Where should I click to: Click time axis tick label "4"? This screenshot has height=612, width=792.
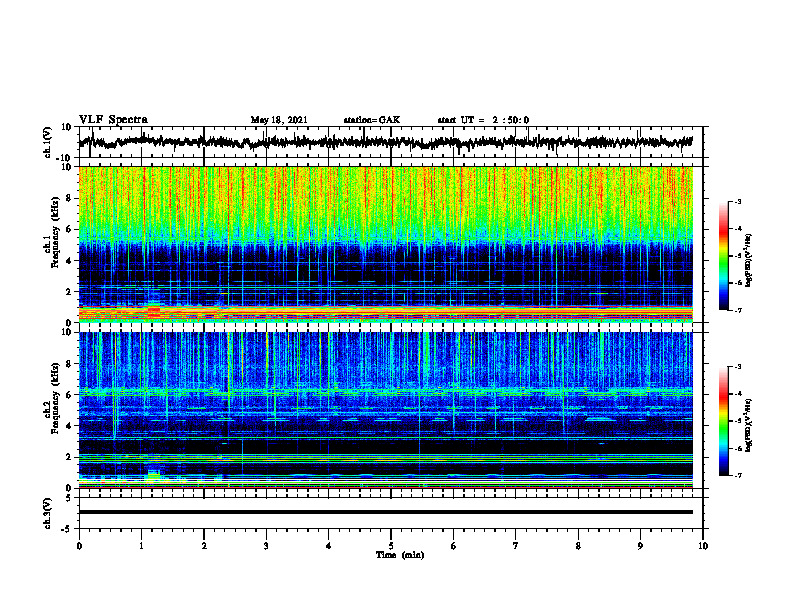pyautogui.click(x=329, y=546)
